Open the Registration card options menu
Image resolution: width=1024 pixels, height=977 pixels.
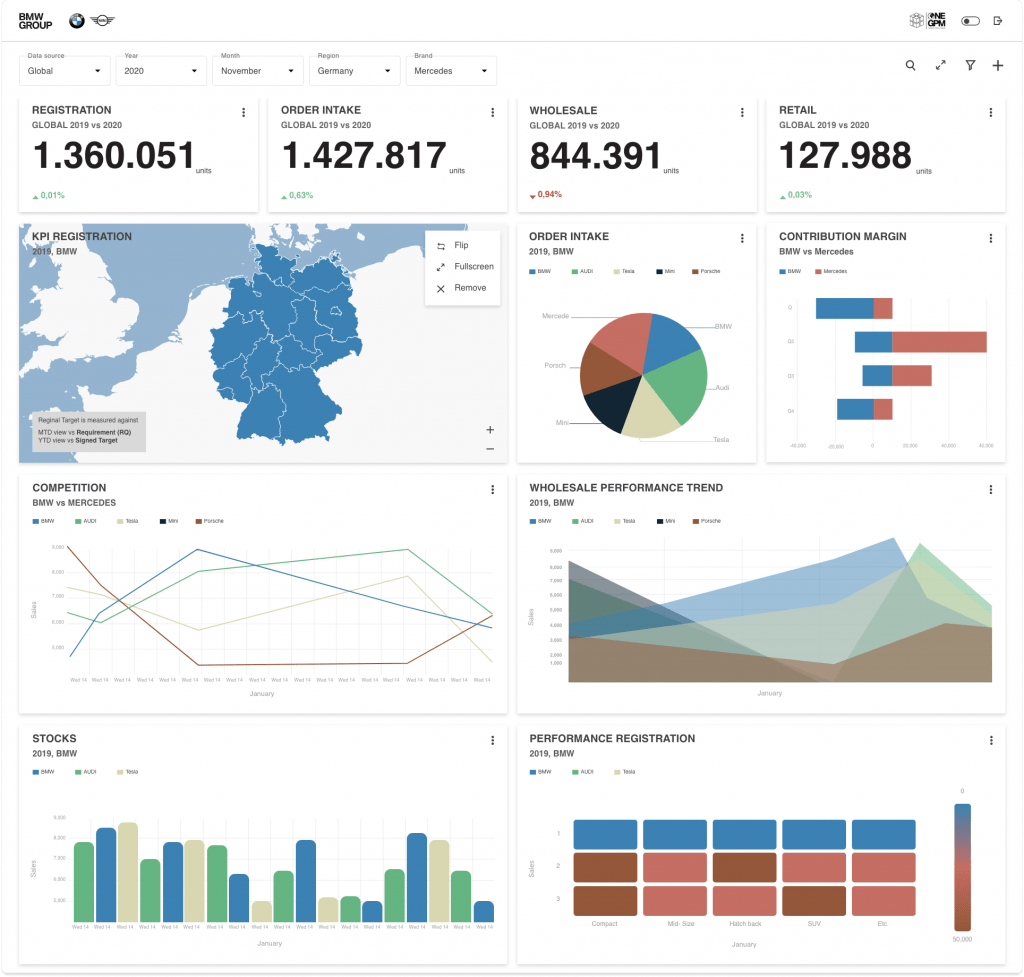244,112
